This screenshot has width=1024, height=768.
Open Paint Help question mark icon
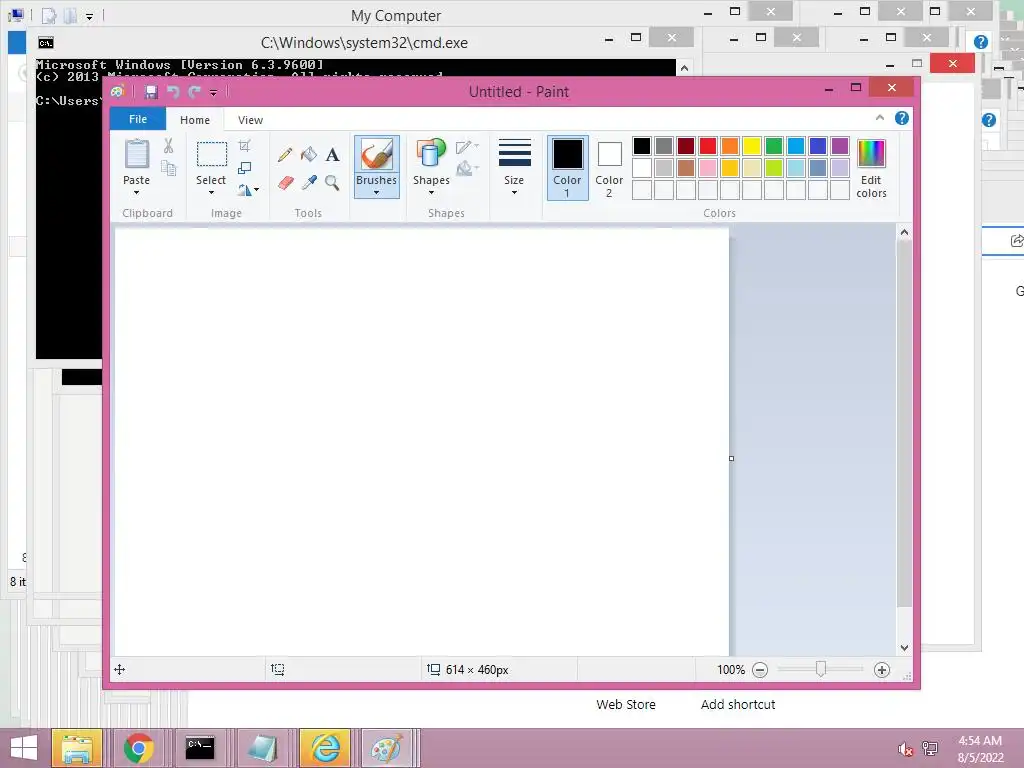pos(902,118)
